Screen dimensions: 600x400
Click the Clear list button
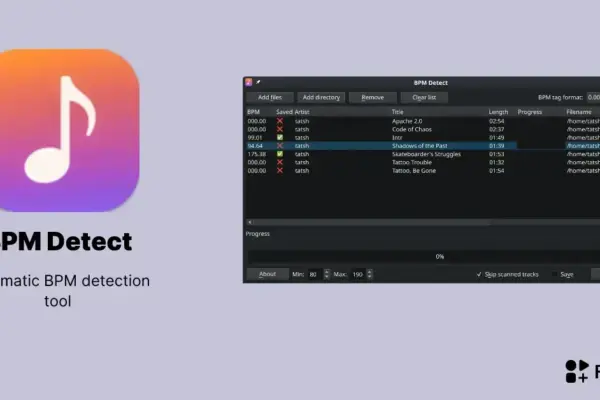pos(424,97)
